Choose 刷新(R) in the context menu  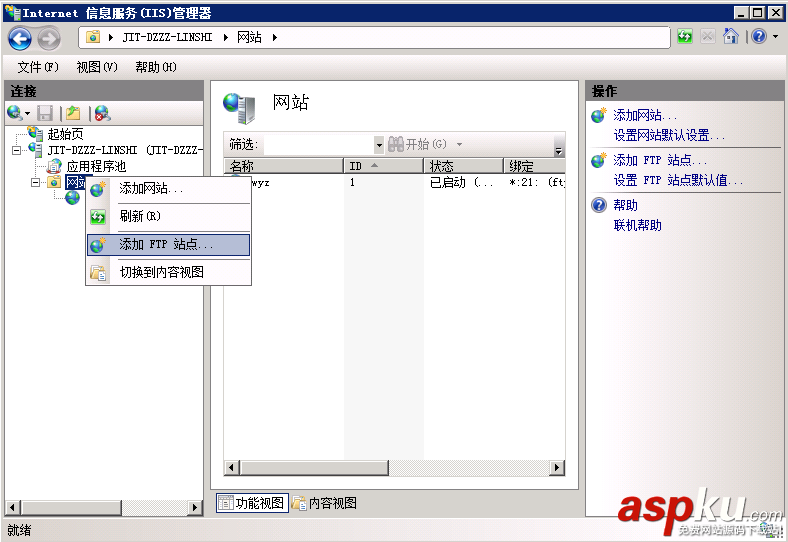[x=168, y=217]
